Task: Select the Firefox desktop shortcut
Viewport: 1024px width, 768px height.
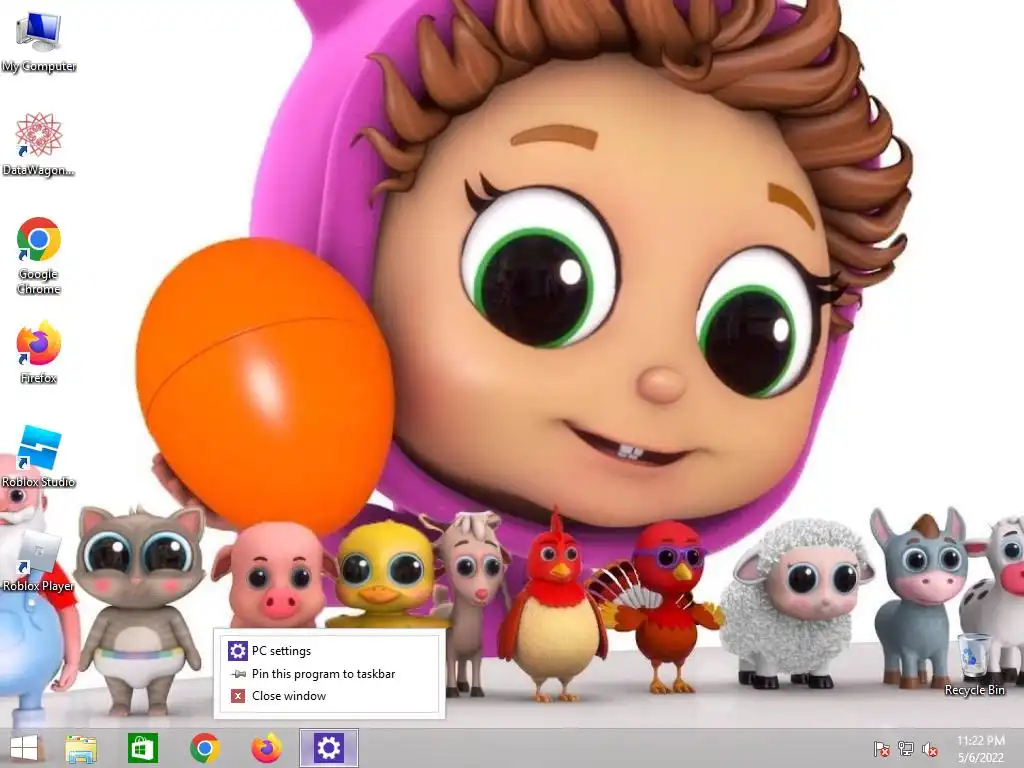Action: click(x=39, y=353)
